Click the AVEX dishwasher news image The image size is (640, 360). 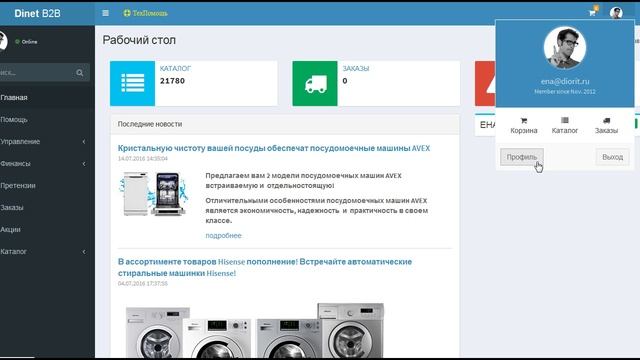coord(153,194)
